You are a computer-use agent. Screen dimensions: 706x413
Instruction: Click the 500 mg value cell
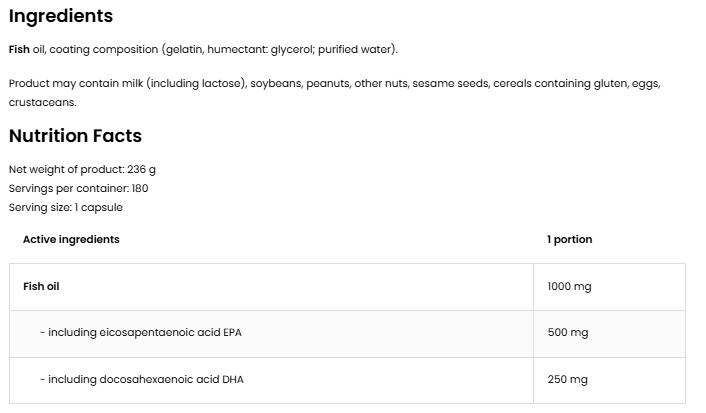pos(567,332)
